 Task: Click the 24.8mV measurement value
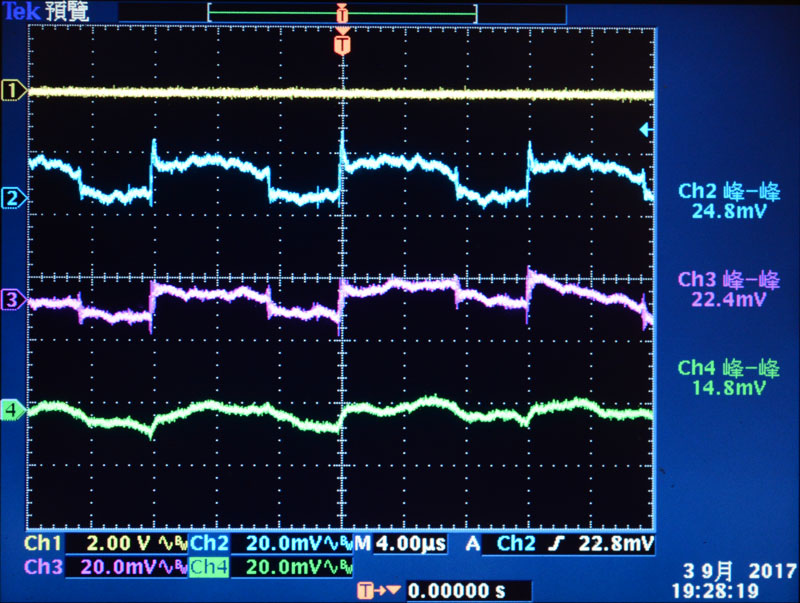729,211
